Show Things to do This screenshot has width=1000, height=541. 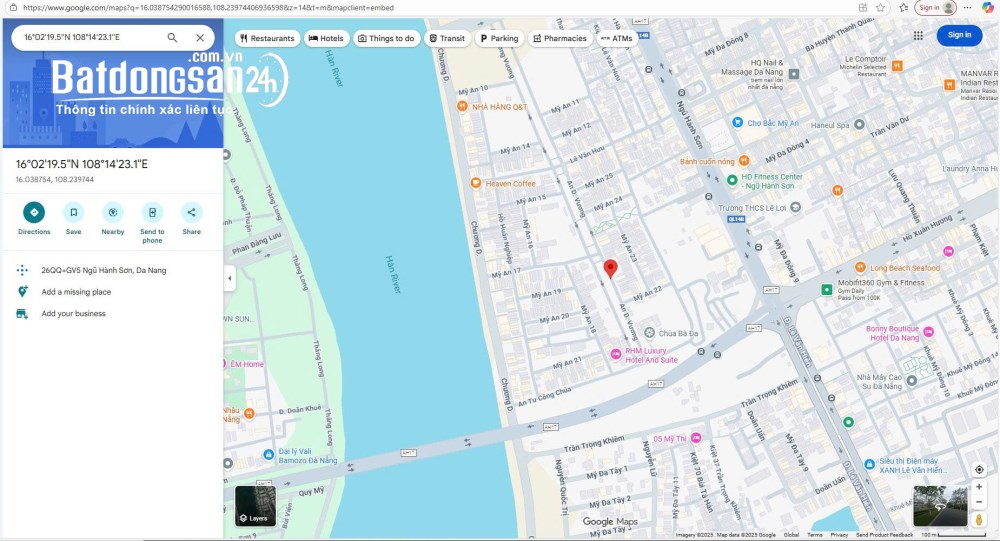(386, 38)
